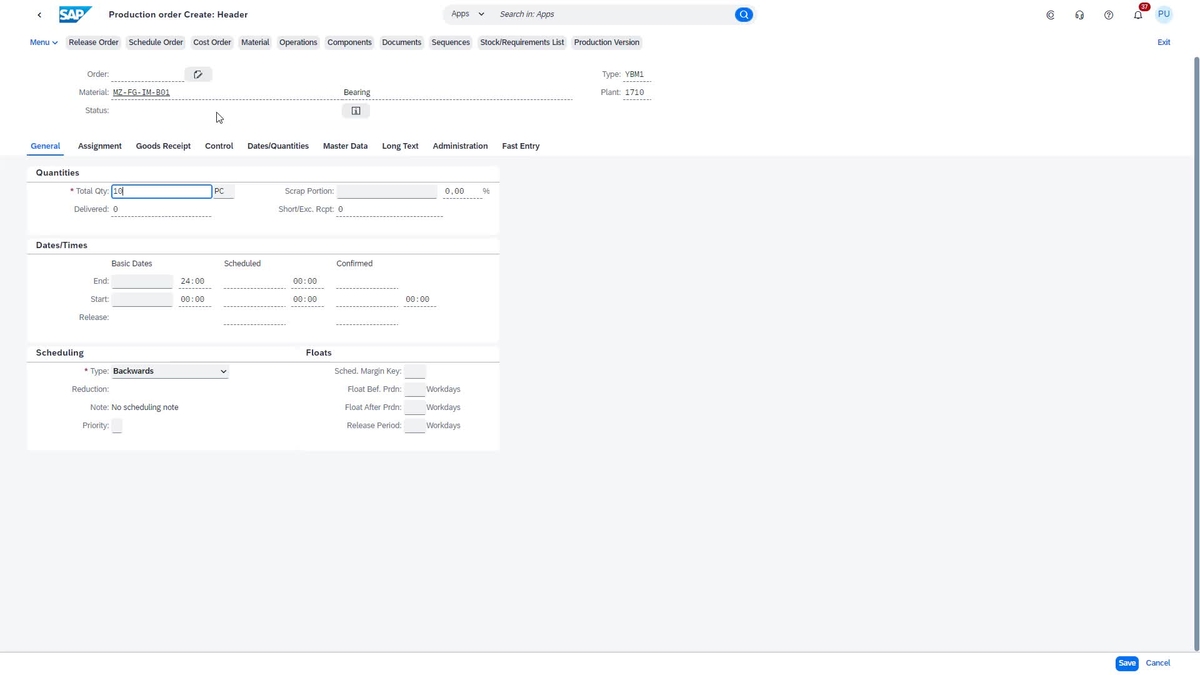The width and height of the screenshot is (1200, 675).
Task: Open the PU user profile avatar
Action: (1163, 14)
